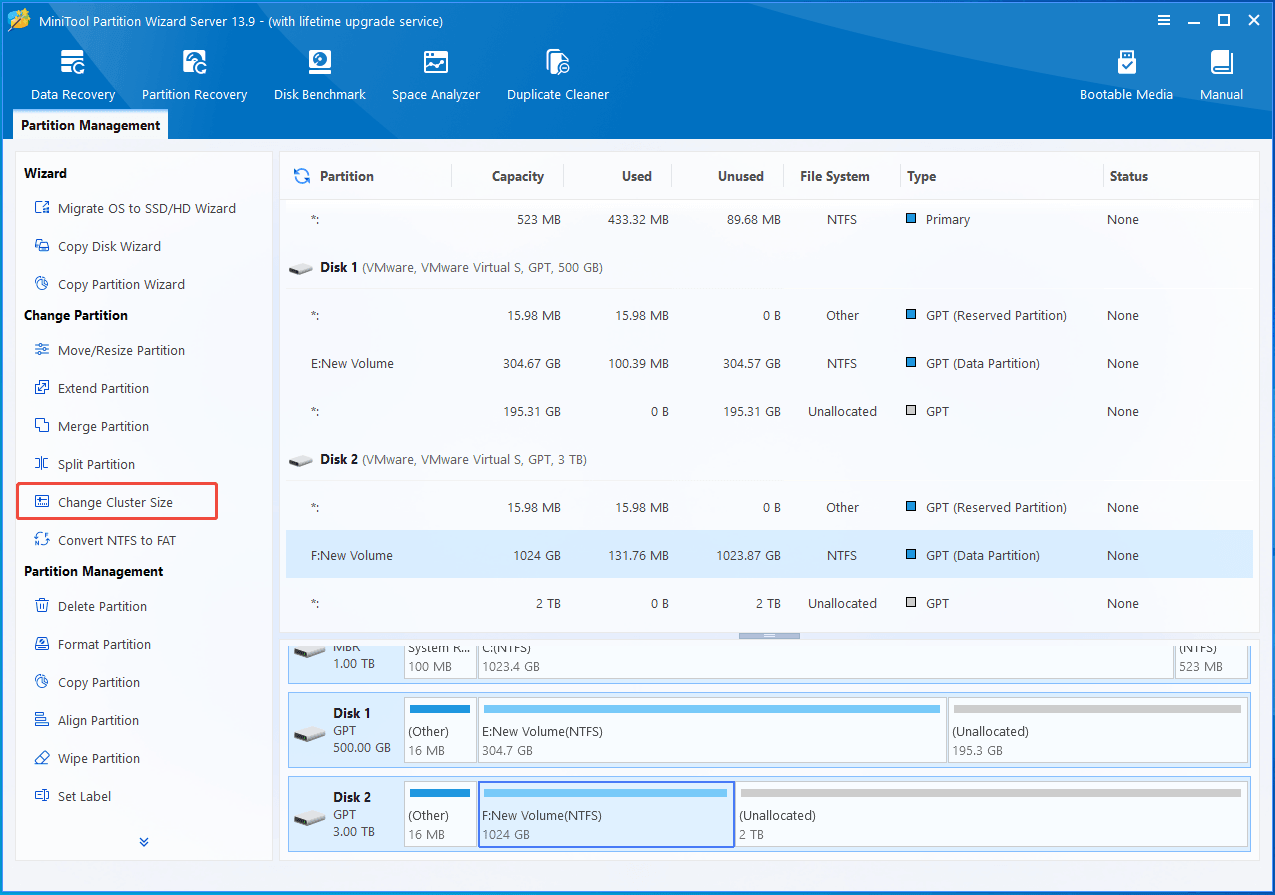The width and height of the screenshot is (1275, 895).
Task: Select the F:New Volume row
Action: [769, 555]
